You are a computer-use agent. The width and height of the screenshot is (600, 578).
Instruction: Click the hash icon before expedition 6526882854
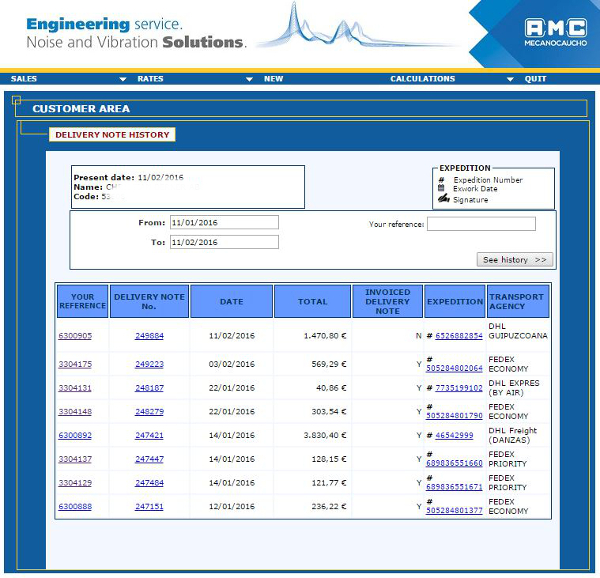tap(430, 335)
